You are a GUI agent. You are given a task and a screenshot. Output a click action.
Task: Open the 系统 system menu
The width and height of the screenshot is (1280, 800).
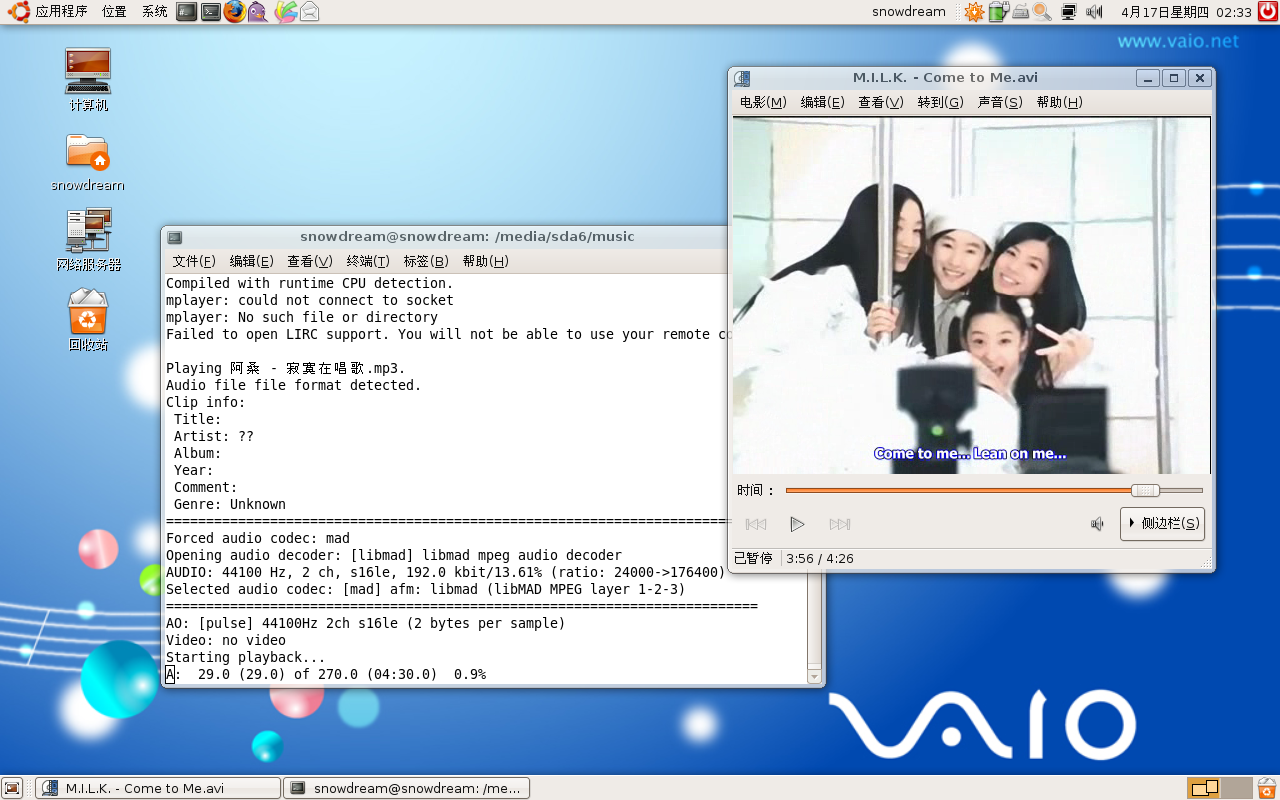tap(154, 12)
